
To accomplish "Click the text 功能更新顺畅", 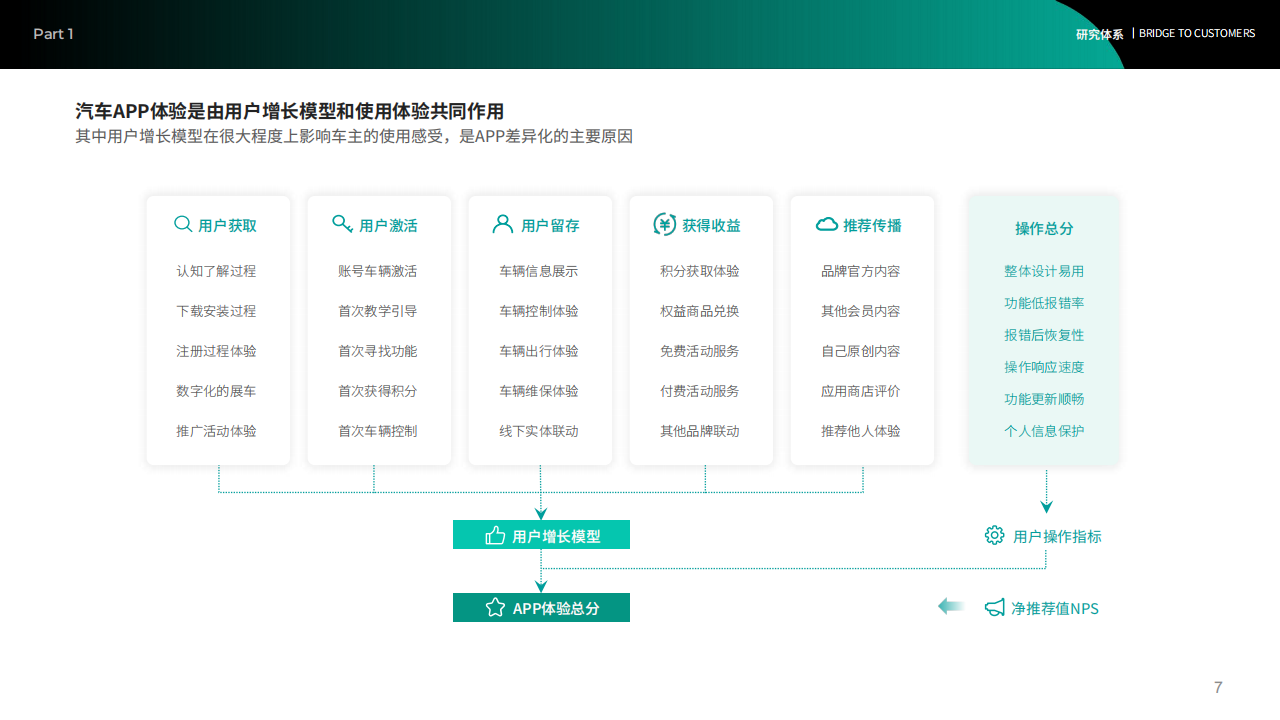I will point(1044,399).
